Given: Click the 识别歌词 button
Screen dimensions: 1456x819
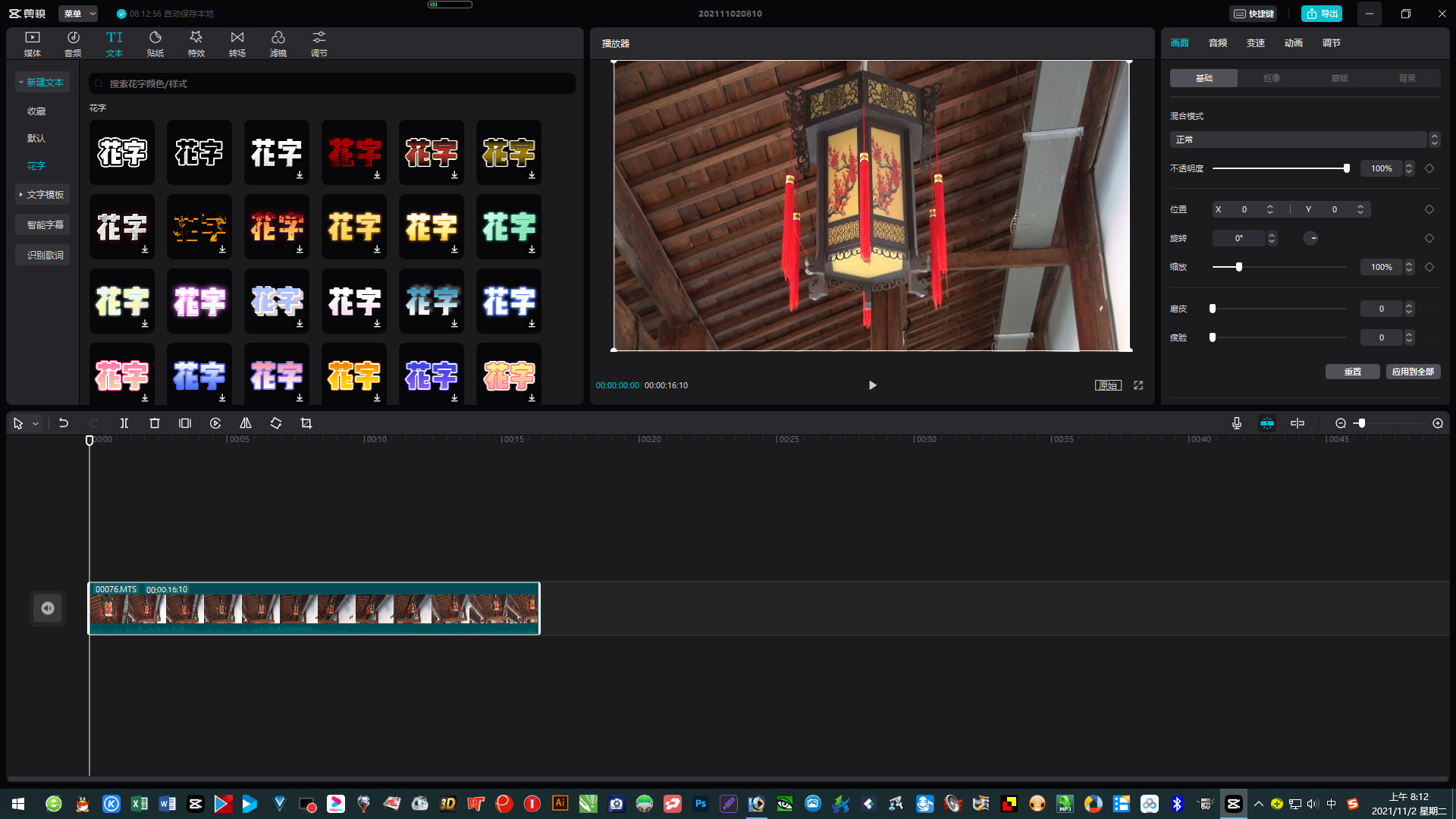Looking at the screenshot, I should [42, 256].
